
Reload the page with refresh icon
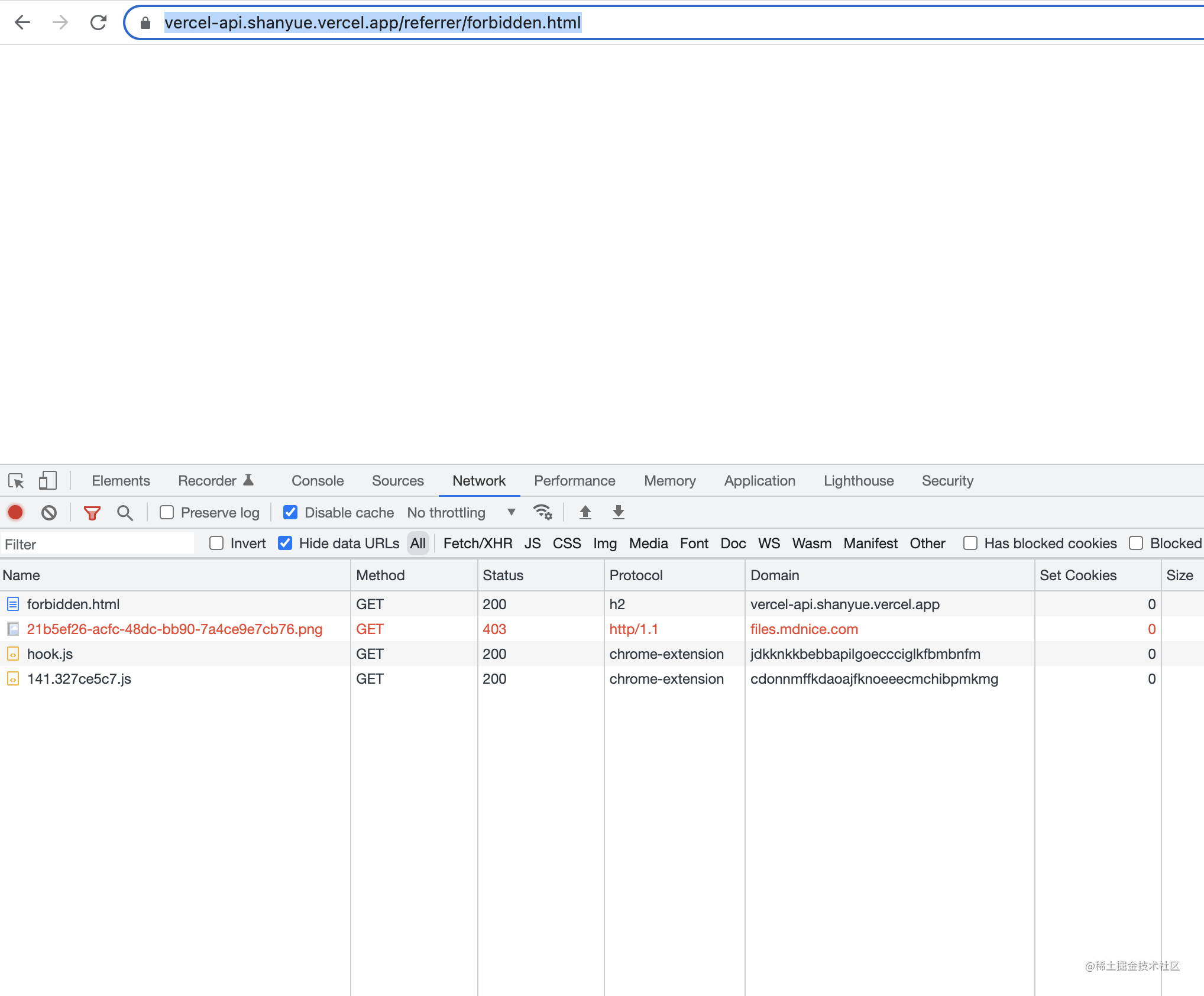(x=98, y=22)
